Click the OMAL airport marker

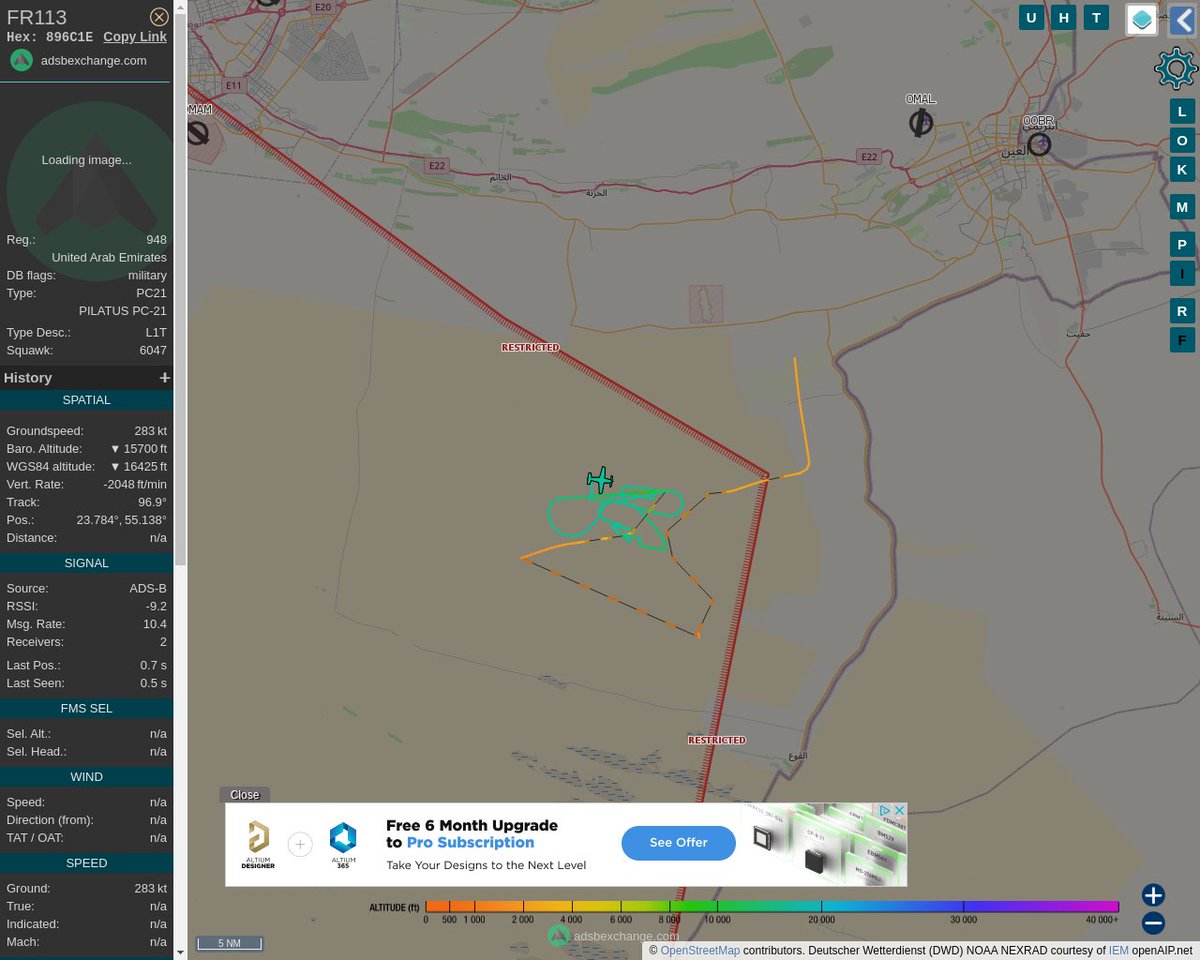(x=920, y=123)
